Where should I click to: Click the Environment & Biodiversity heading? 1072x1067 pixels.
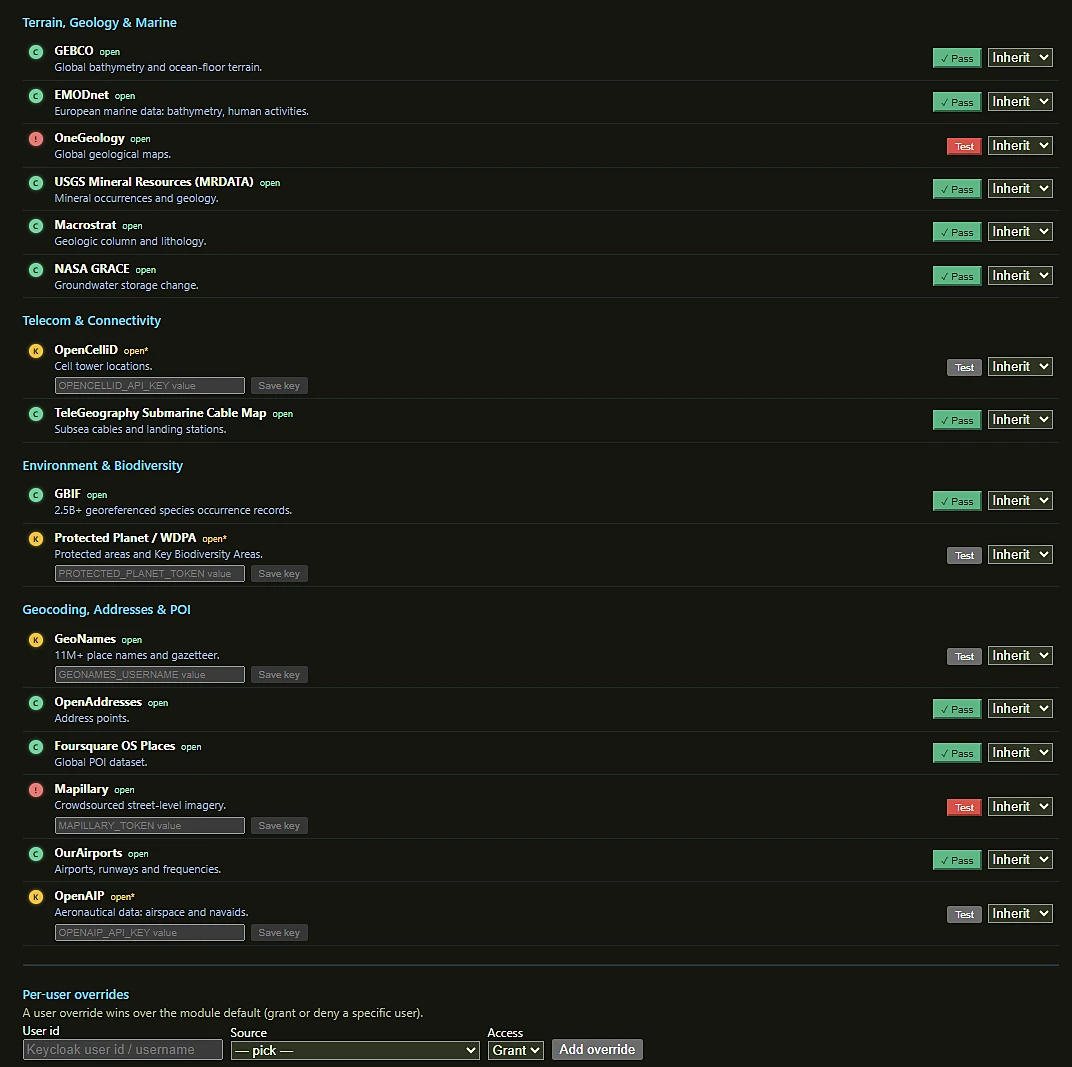[x=103, y=465]
